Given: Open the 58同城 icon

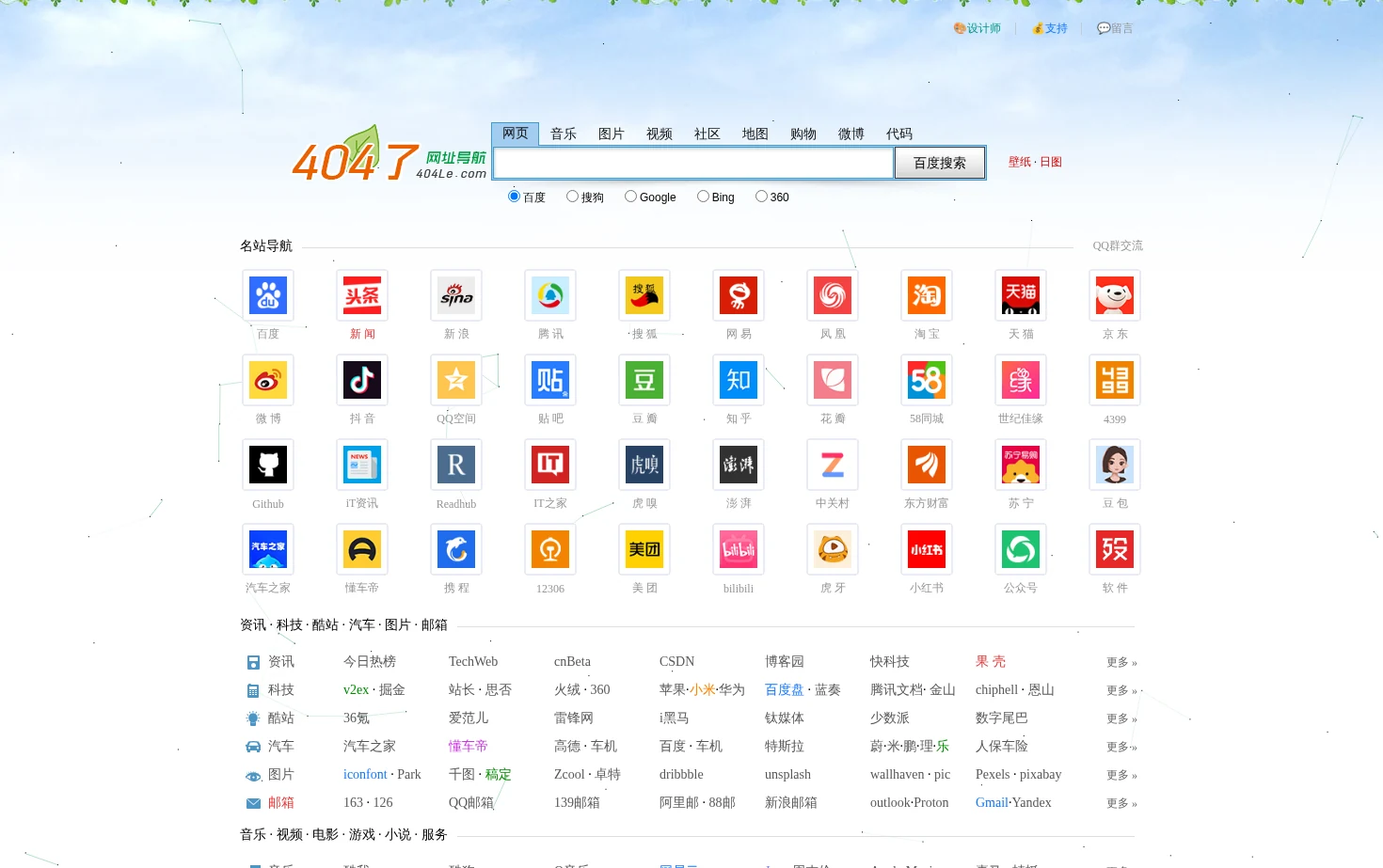Looking at the screenshot, I should [927, 380].
